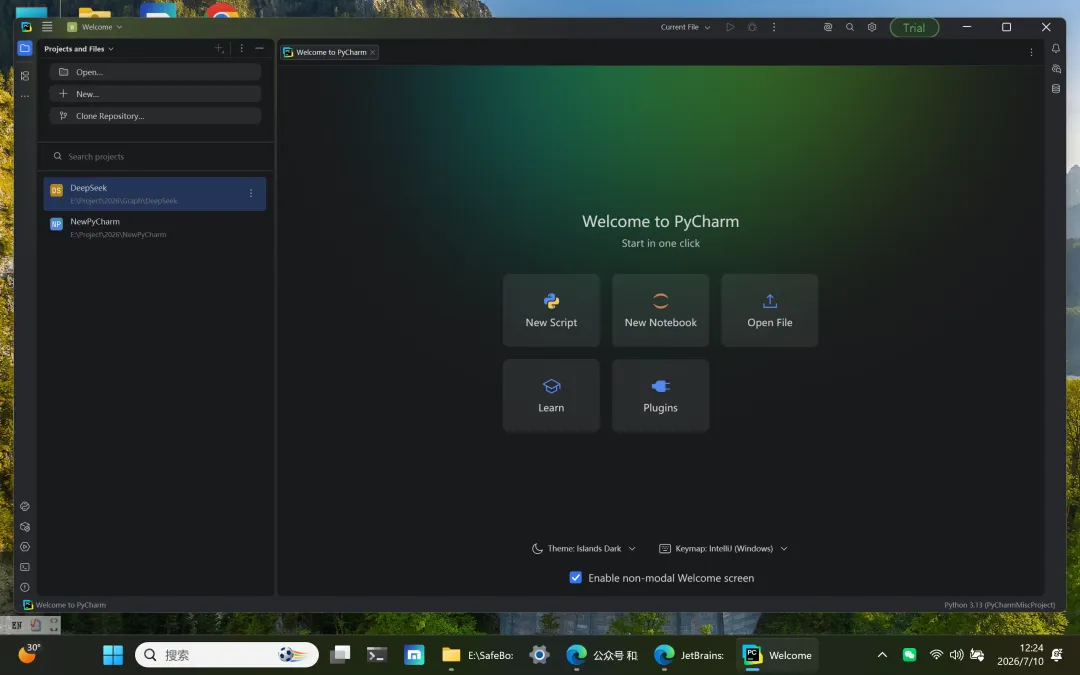
Task: Open Current File run configuration dropdown
Action: [x=685, y=27]
